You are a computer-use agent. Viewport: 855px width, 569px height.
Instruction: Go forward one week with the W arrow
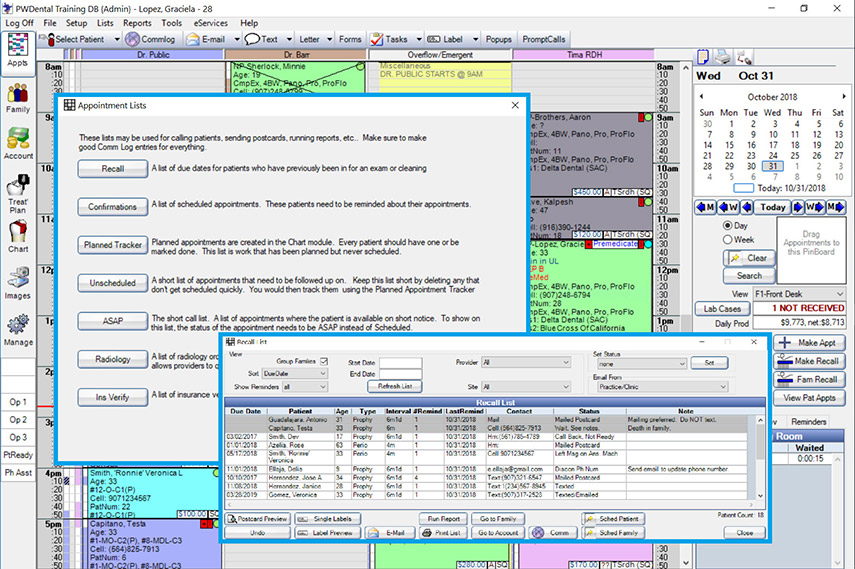[x=815, y=207]
